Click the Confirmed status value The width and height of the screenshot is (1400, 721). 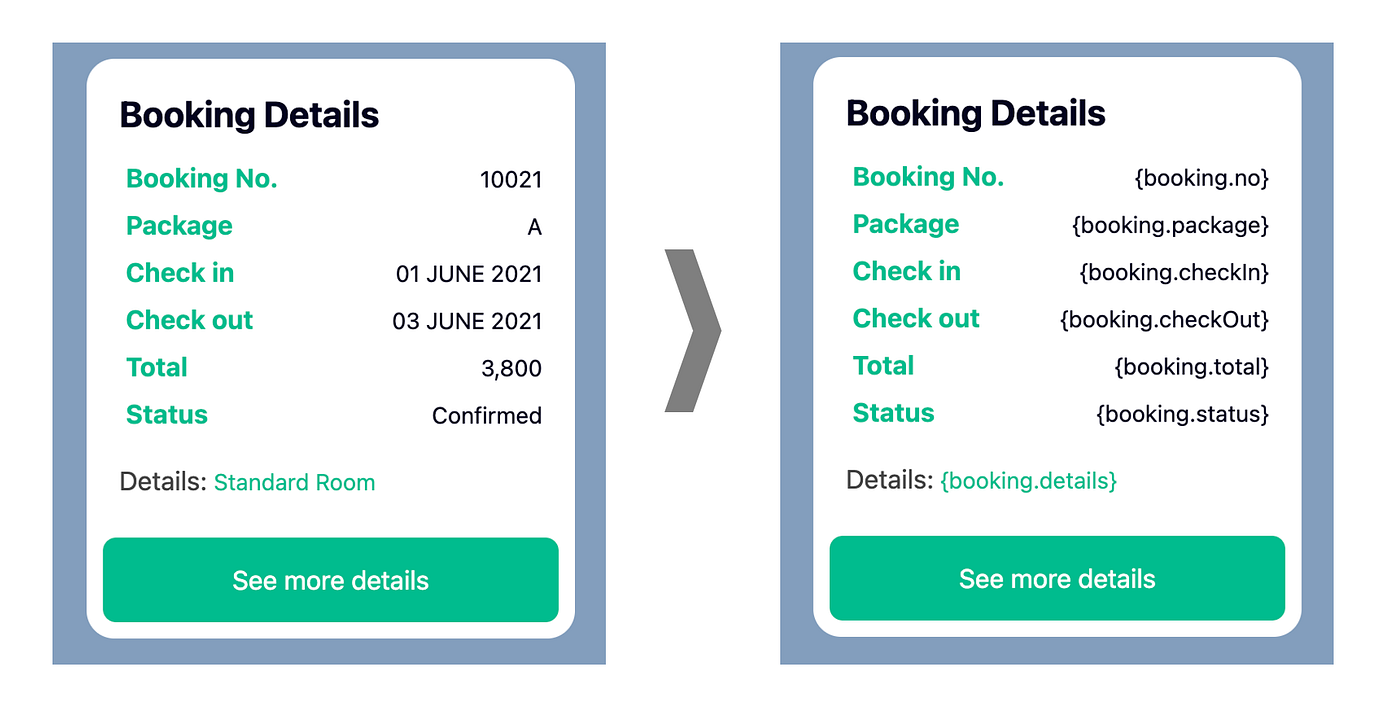click(487, 415)
